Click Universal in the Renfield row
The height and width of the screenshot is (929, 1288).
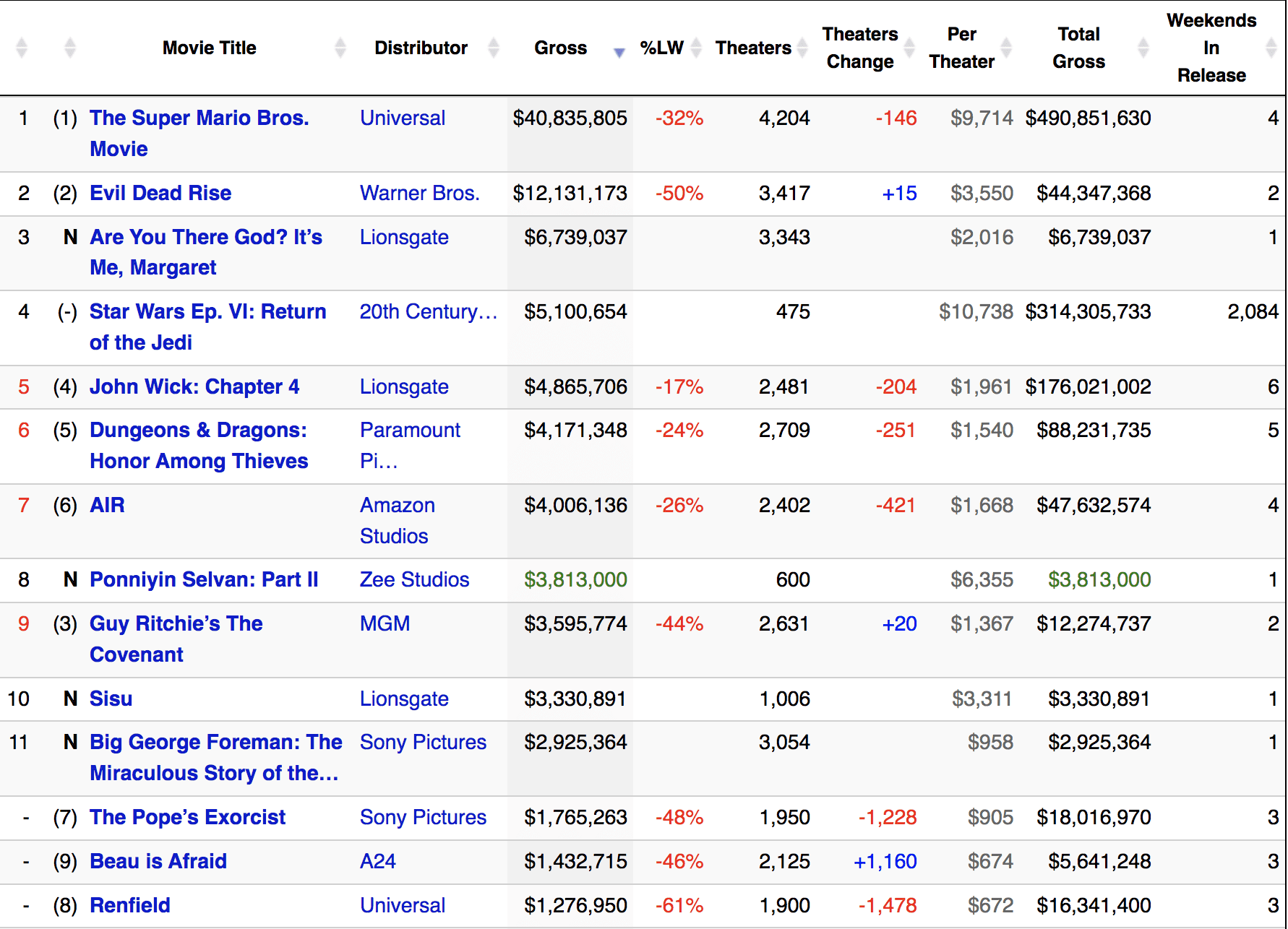tap(403, 905)
